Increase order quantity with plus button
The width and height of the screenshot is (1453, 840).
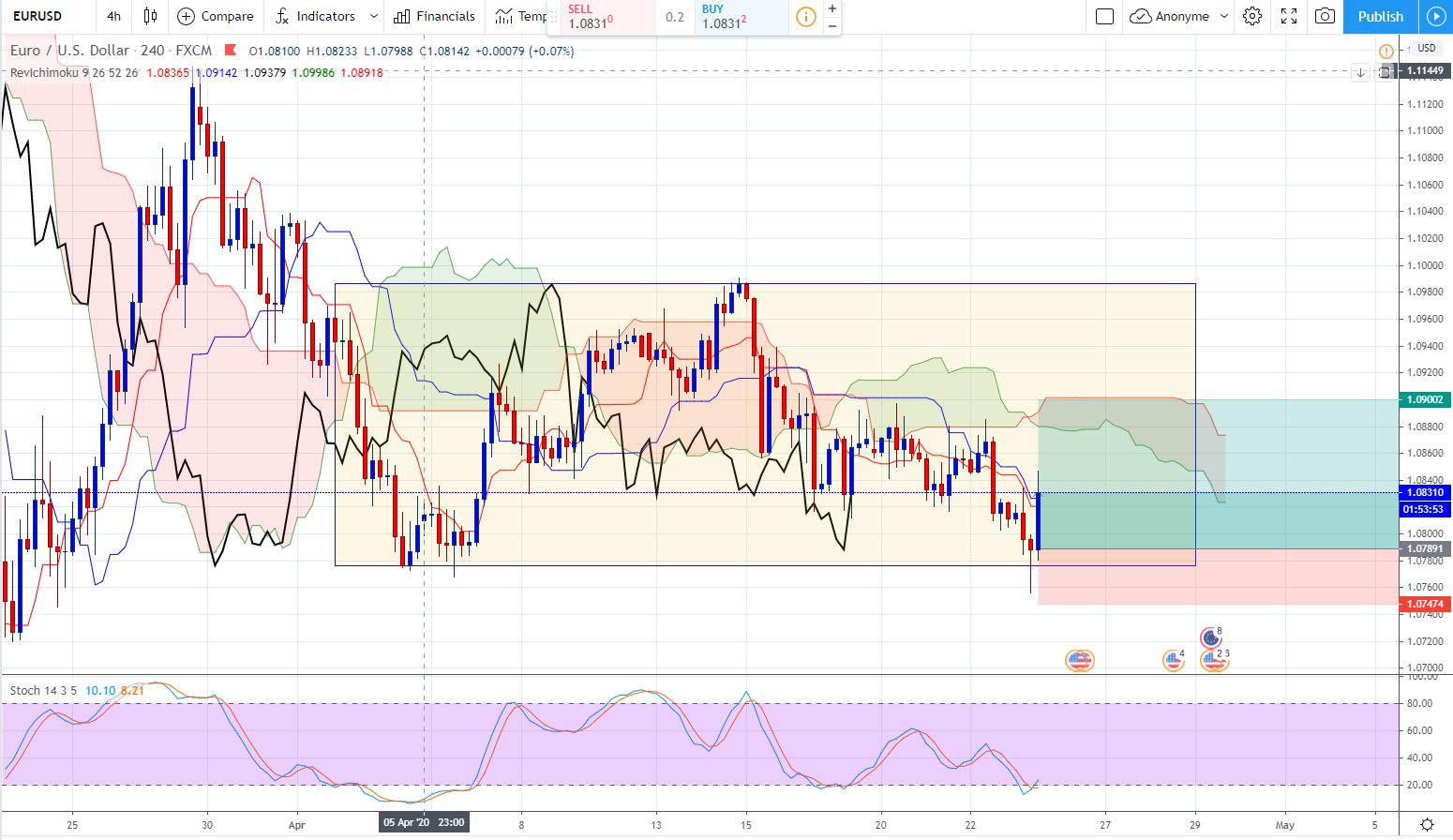(x=831, y=8)
